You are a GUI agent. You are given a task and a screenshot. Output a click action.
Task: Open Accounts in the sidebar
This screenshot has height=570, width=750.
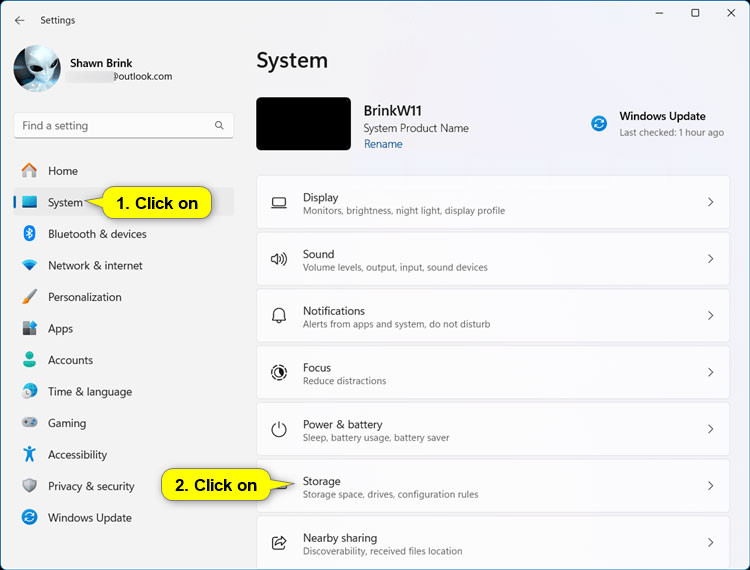(x=70, y=360)
